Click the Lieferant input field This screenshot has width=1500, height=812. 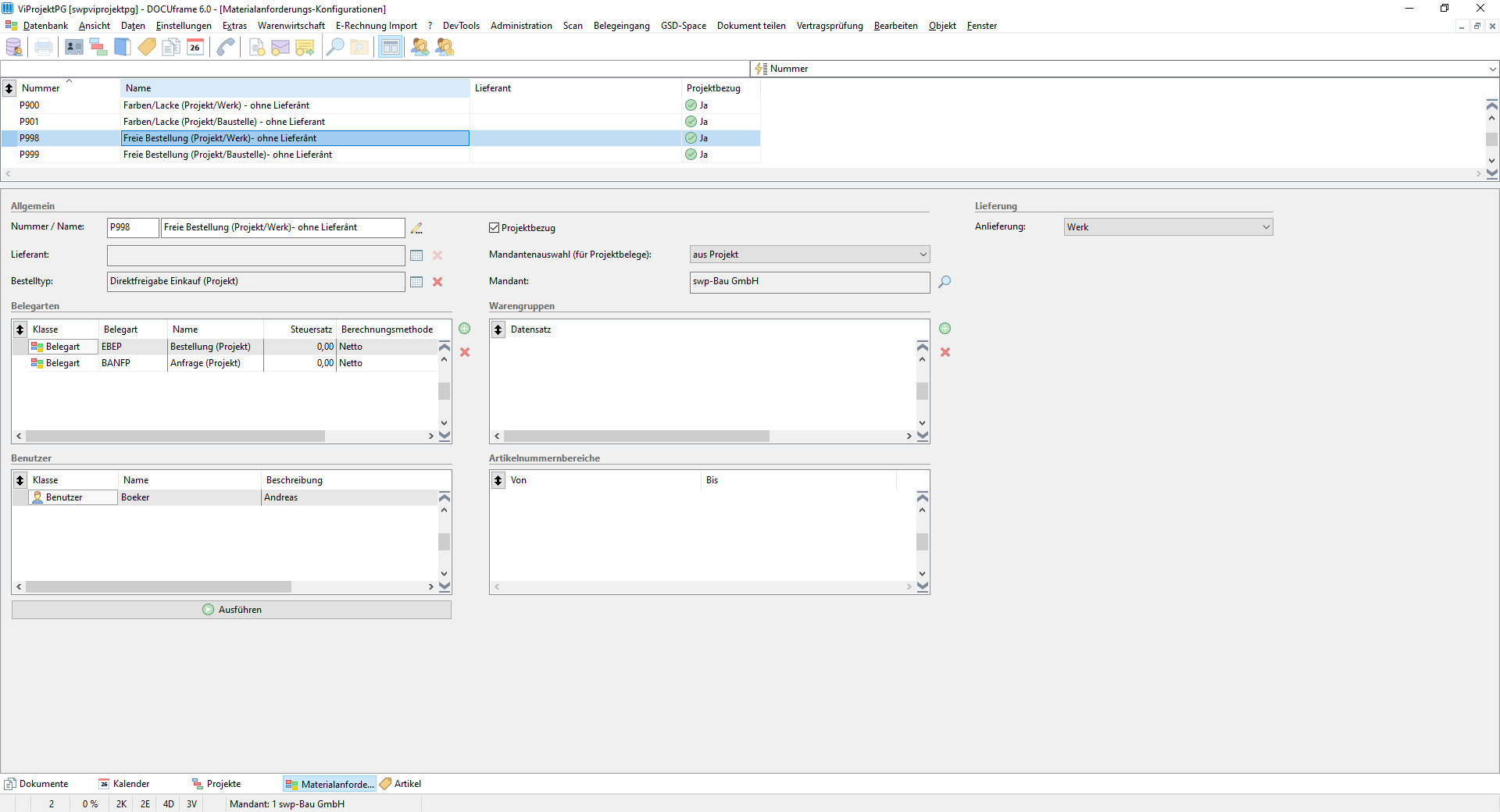(256, 255)
